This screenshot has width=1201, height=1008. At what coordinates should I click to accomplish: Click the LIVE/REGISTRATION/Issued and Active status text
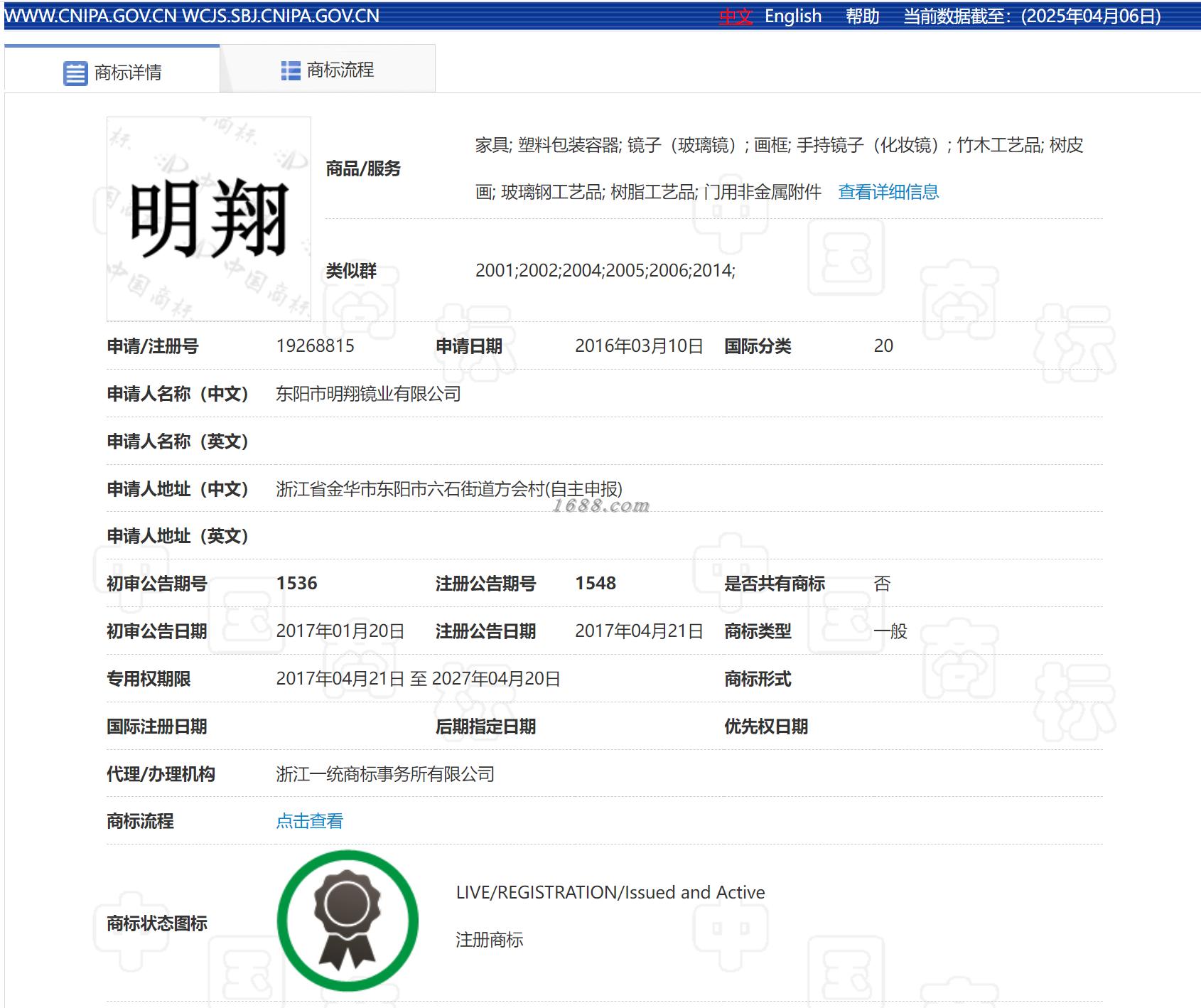pyautogui.click(x=610, y=893)
